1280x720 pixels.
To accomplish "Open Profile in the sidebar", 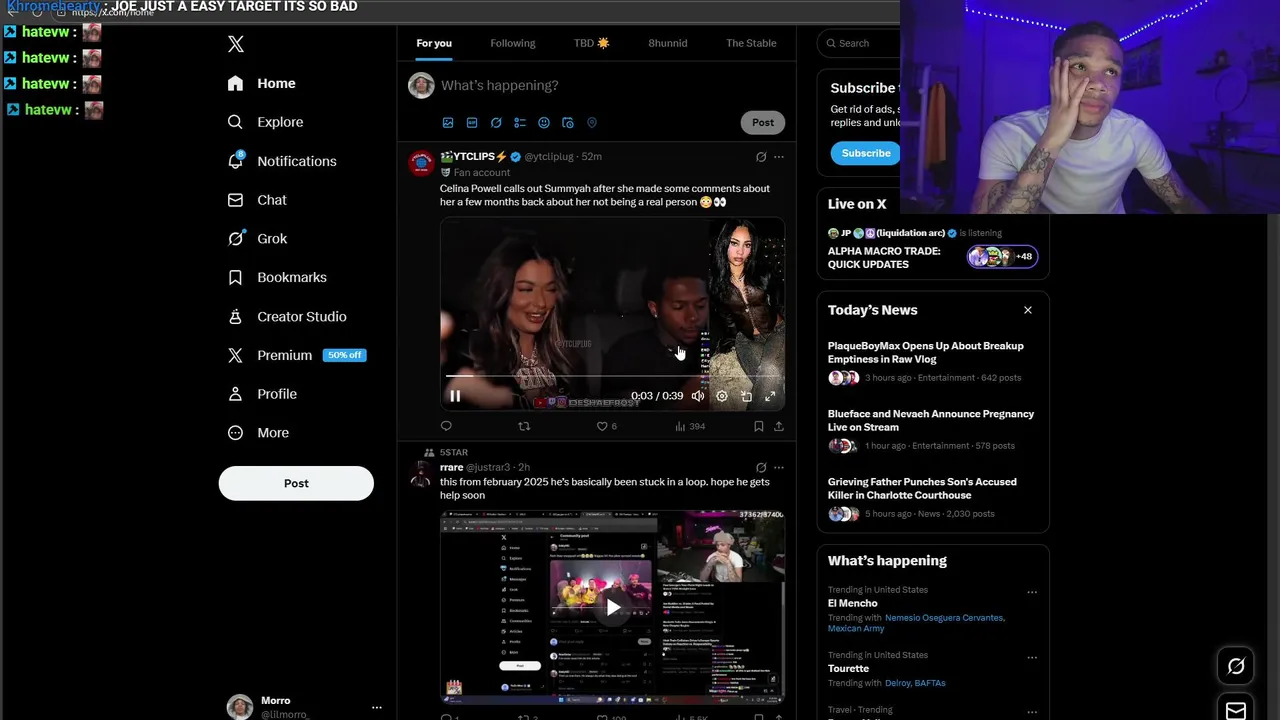I will tap(263, 394).
